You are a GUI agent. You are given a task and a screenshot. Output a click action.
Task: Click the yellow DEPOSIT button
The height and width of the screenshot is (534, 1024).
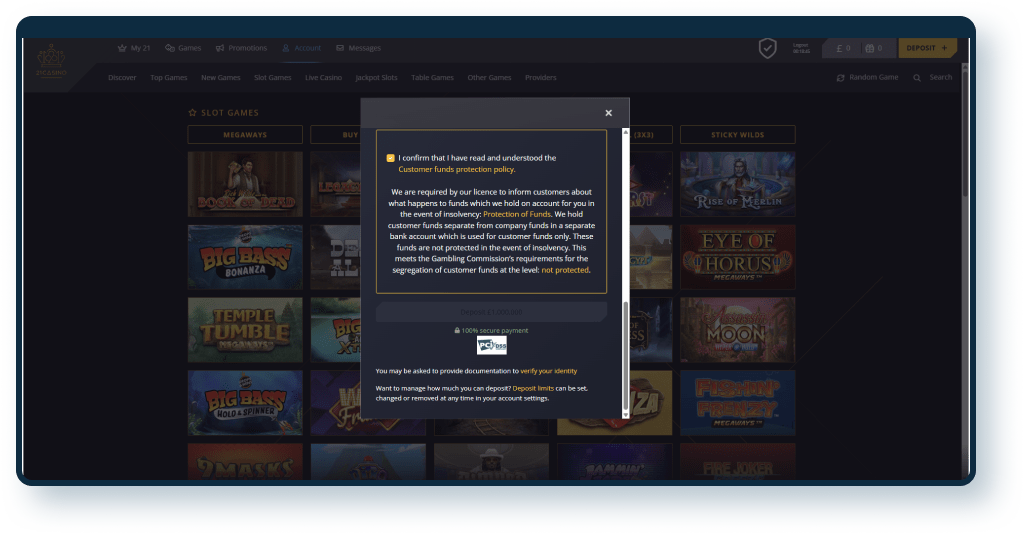pos(927,48)
